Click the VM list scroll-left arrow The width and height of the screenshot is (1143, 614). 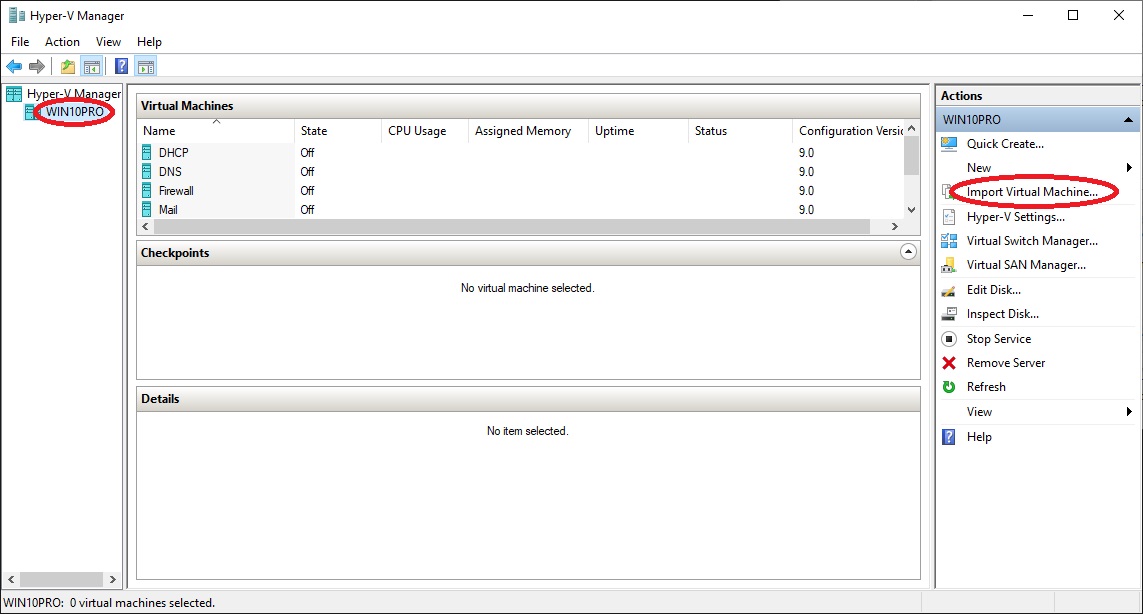145,227
